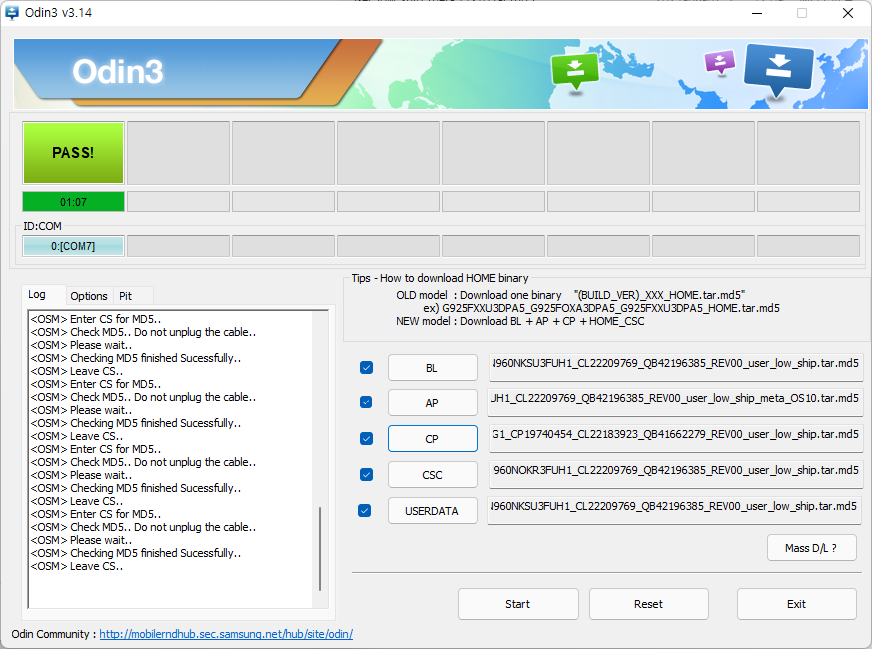Image resolution: width=872 pixels, height=649 pixels.
Task: Click the green download icon in banner
Action: click(x=574, y=70)
